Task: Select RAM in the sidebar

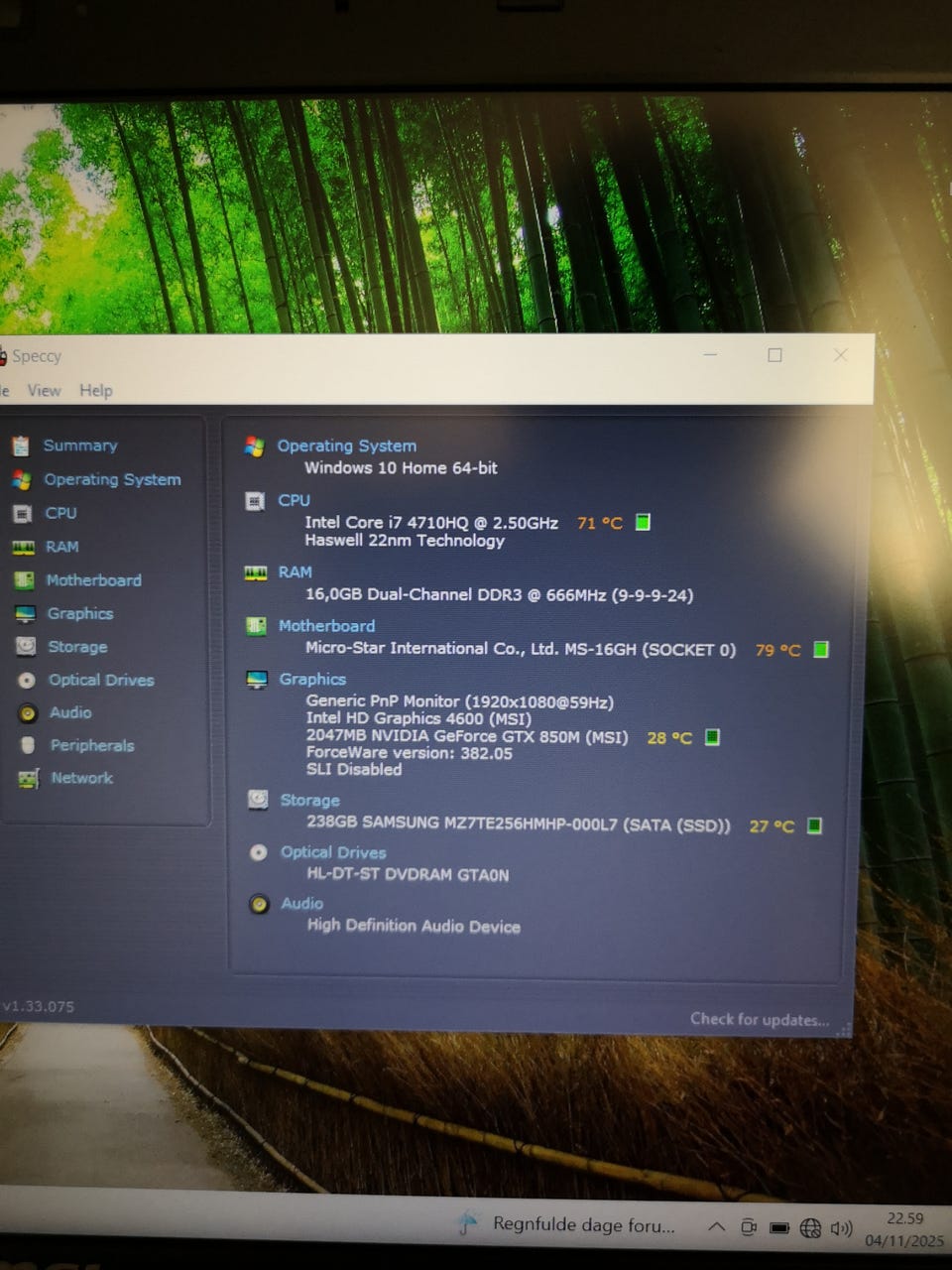Action: click(x=61, y=547)
